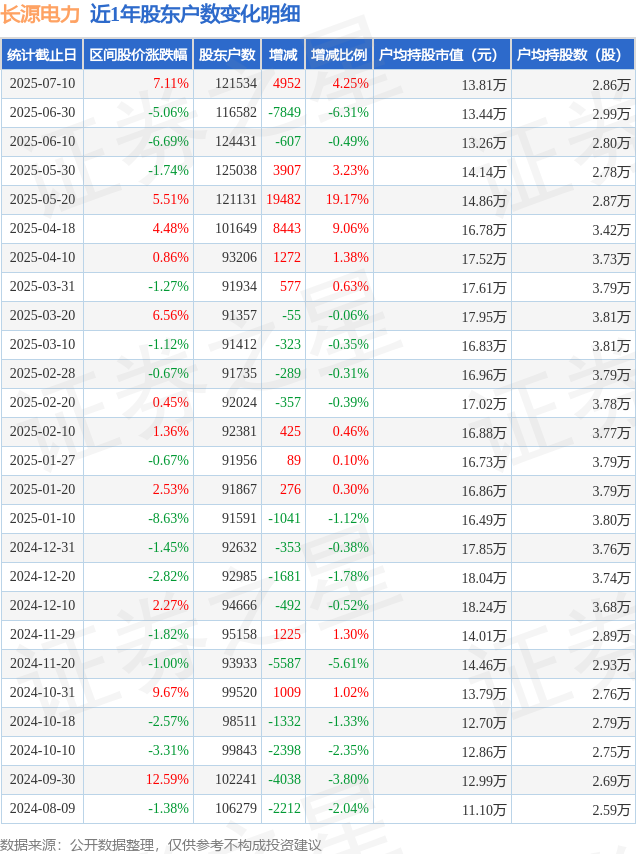The image size is (636, 854).
Task: Click the 19.17% change ratio cell
Action: point(347,199)
